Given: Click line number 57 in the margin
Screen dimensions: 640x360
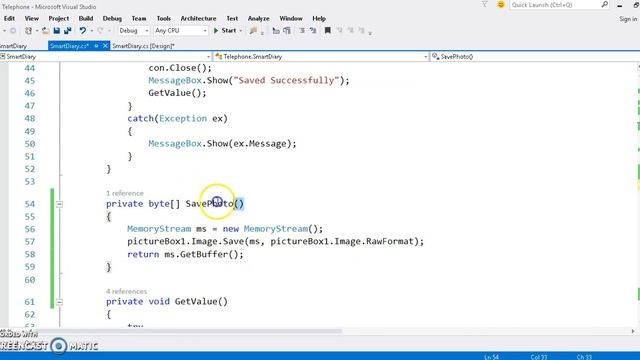Looking at the screenshot, I should (30, 242).
